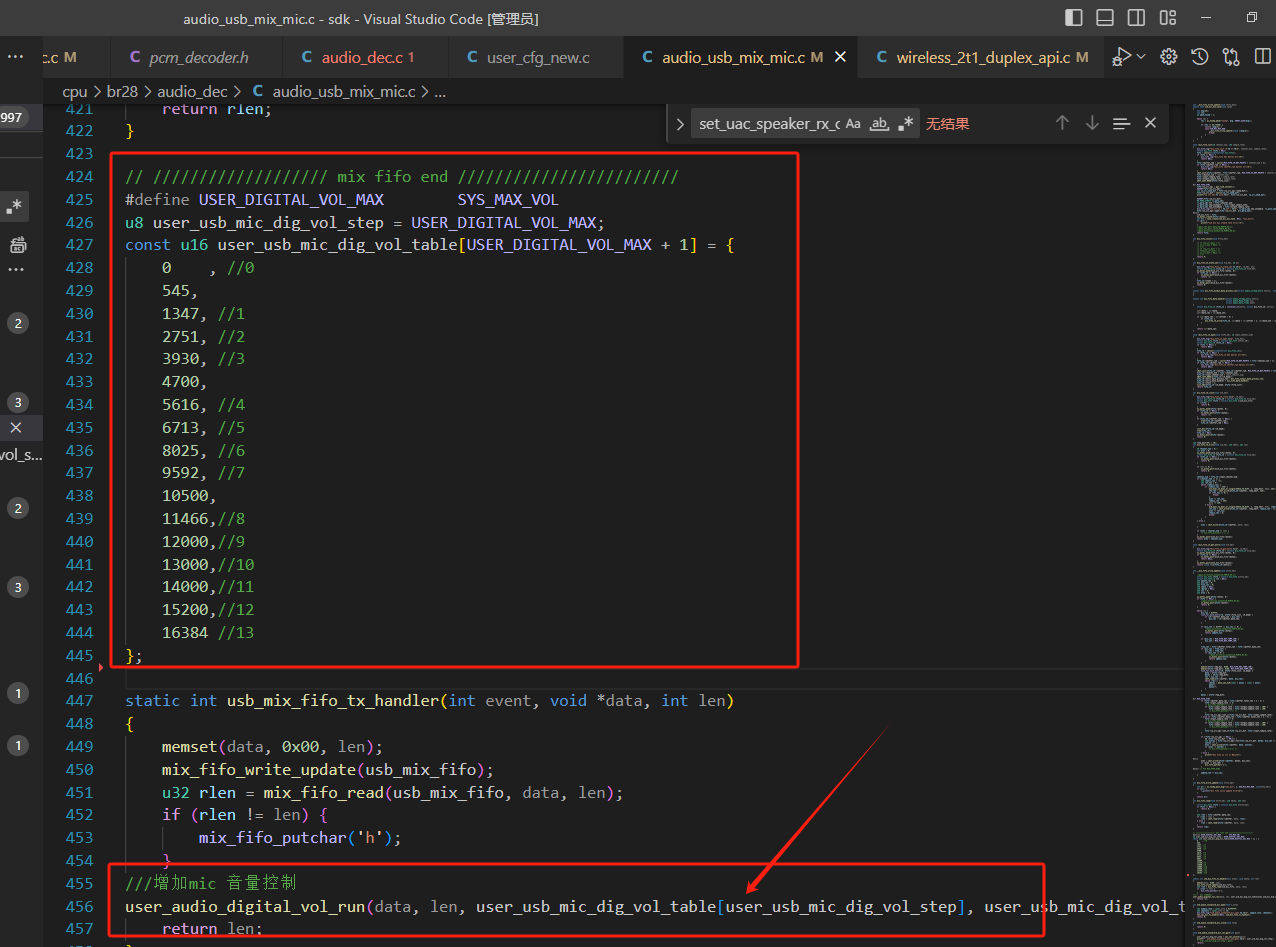Click the 无结果 status text in find widget
Screen dimensions: 1276x947
tap(947, 124)
